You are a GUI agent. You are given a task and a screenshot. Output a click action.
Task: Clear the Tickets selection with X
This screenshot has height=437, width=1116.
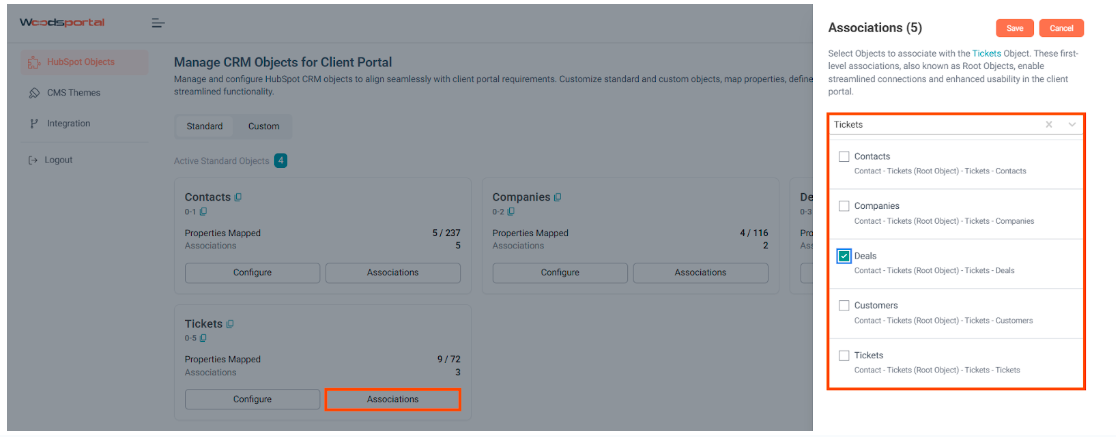(1048, 125)
